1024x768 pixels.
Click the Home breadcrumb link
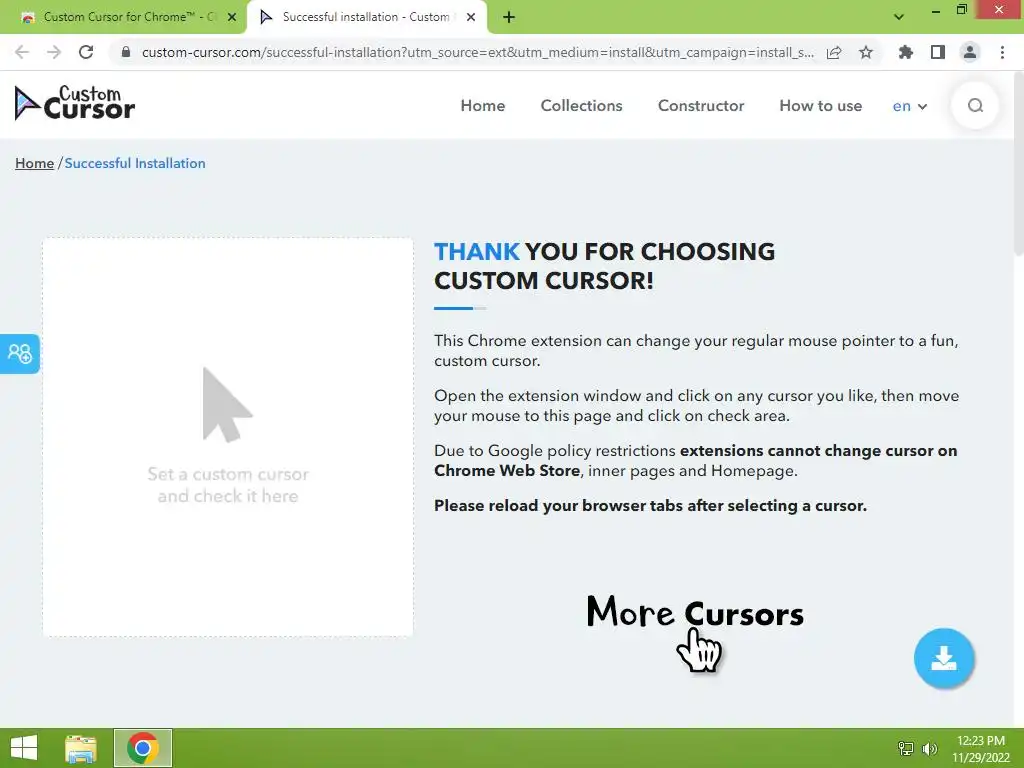[x=35, y=163]
